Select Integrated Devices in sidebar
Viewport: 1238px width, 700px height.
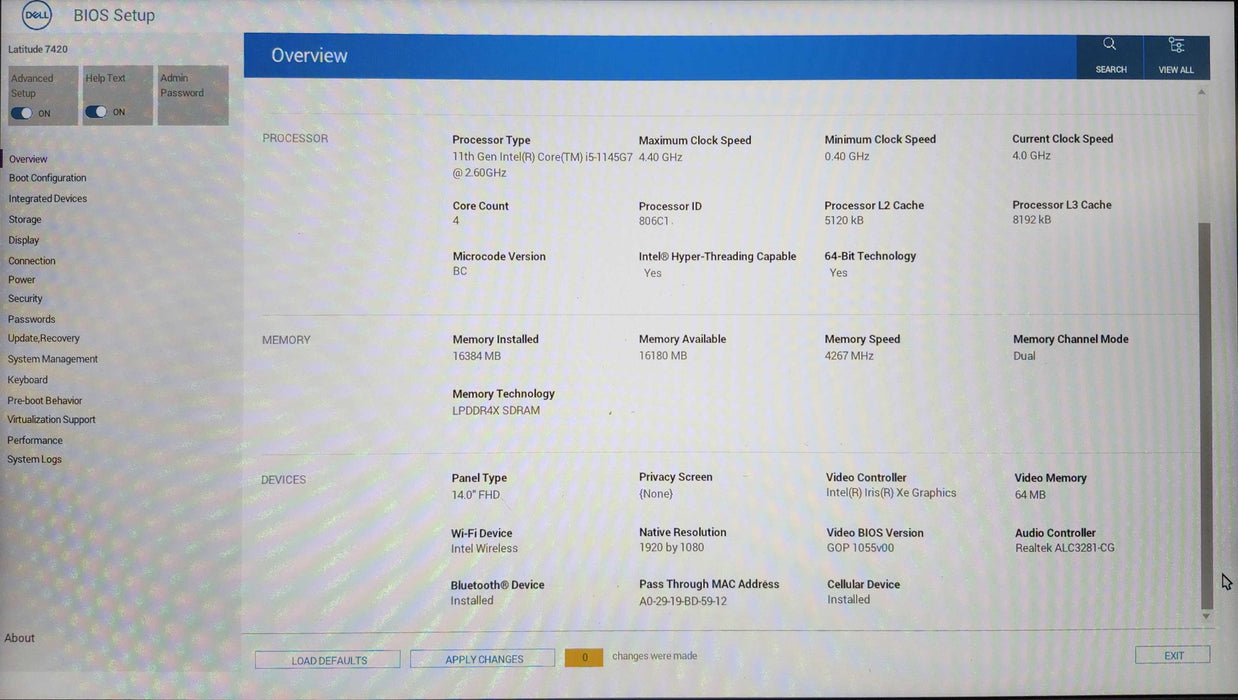tap(47, 199)
